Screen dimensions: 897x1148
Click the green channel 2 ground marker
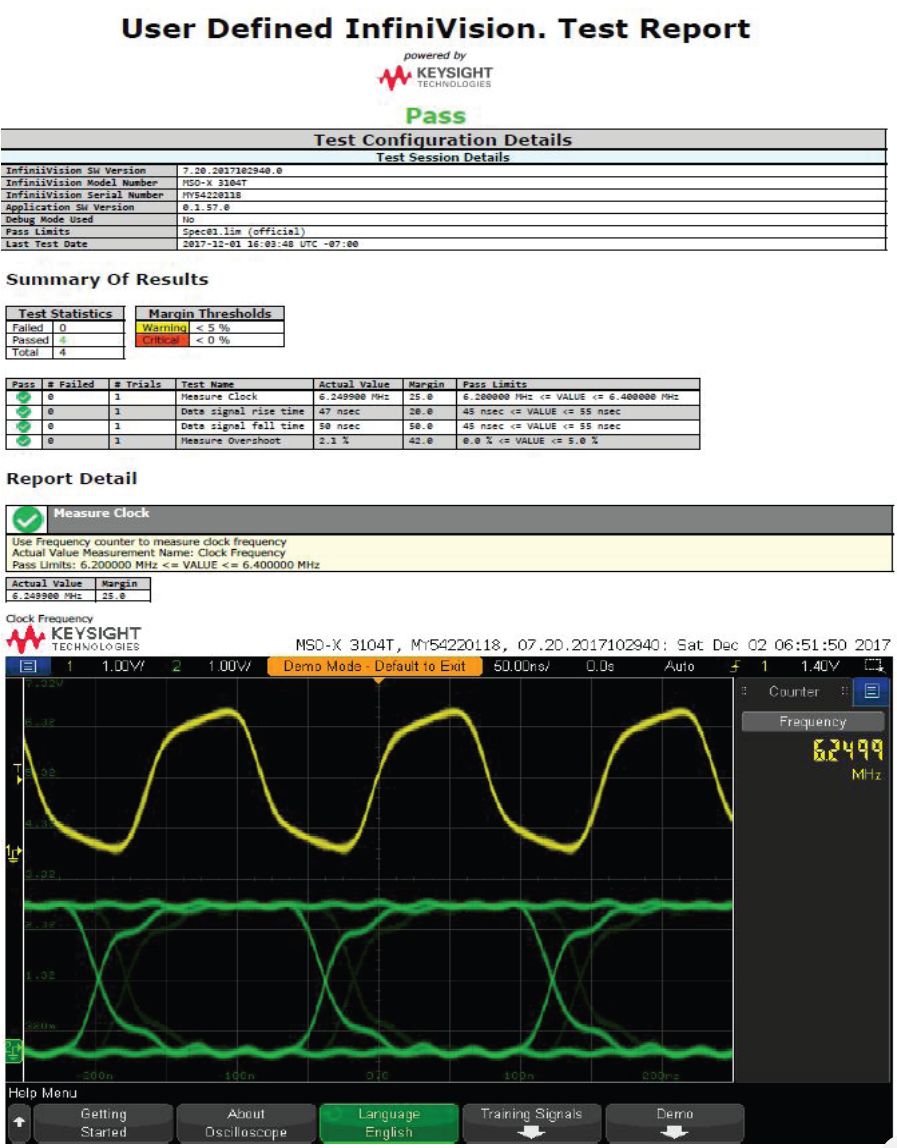pyautogui.click(x=14, y=1047)
